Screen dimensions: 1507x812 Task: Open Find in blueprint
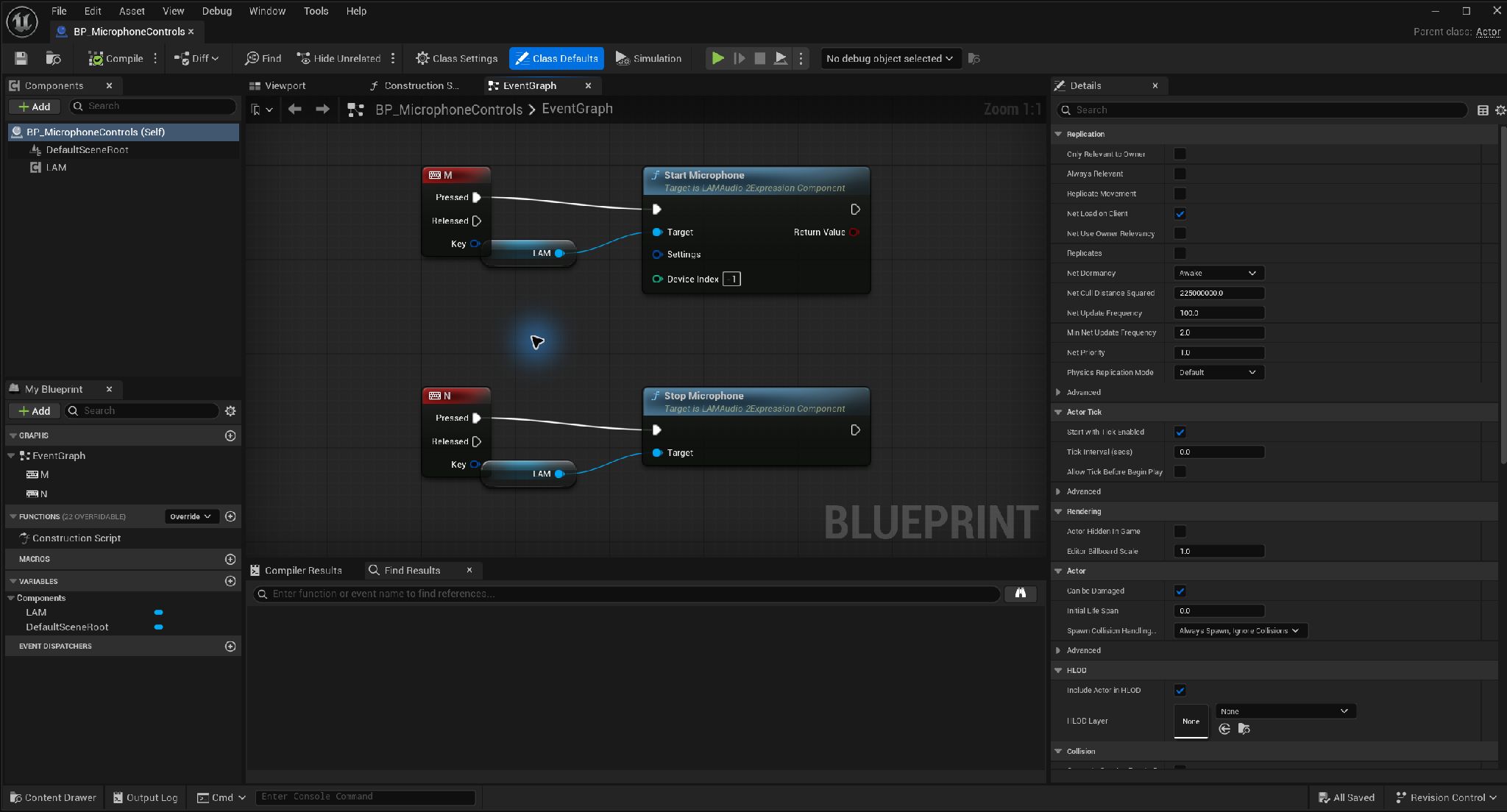click(x=263, y=58)
